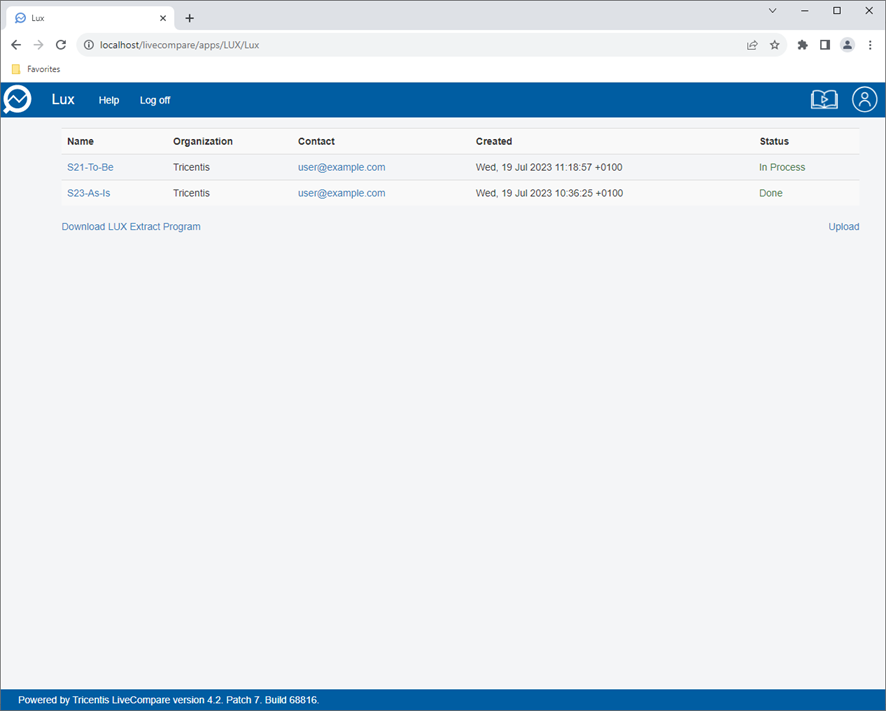Click the Upload link
Image resolution: width=886 pixels, height=711 pixels.
[x=844, y=227]
